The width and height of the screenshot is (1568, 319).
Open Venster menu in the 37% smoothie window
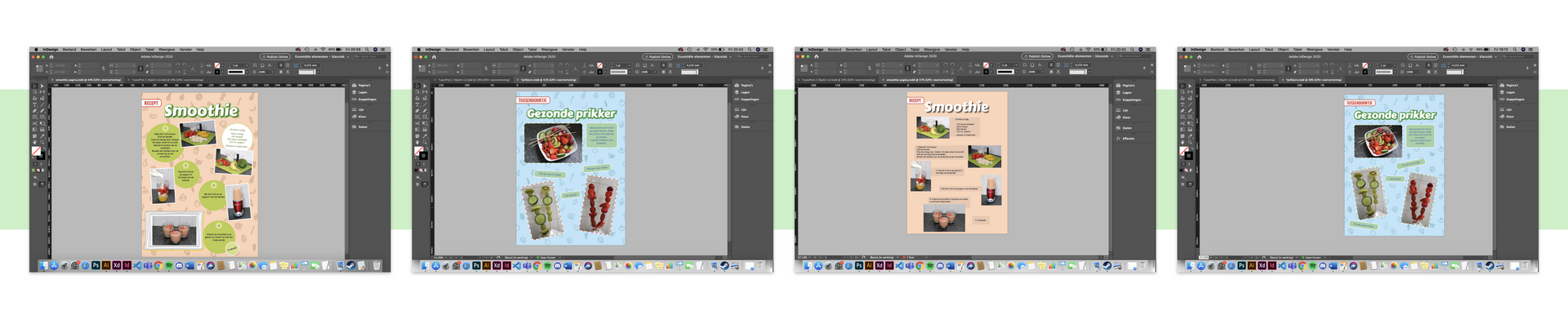951,49
